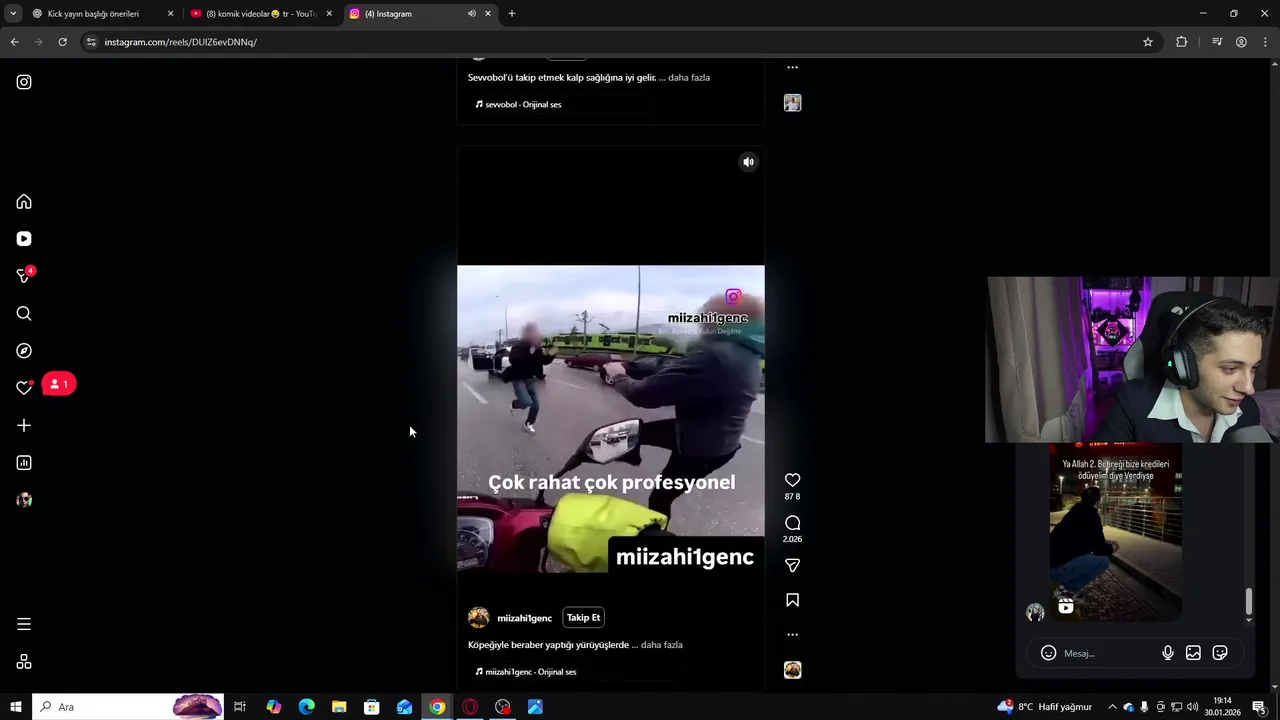1280x720 pixels.
Task: Open the Windows Start menu
Action: 15,707
